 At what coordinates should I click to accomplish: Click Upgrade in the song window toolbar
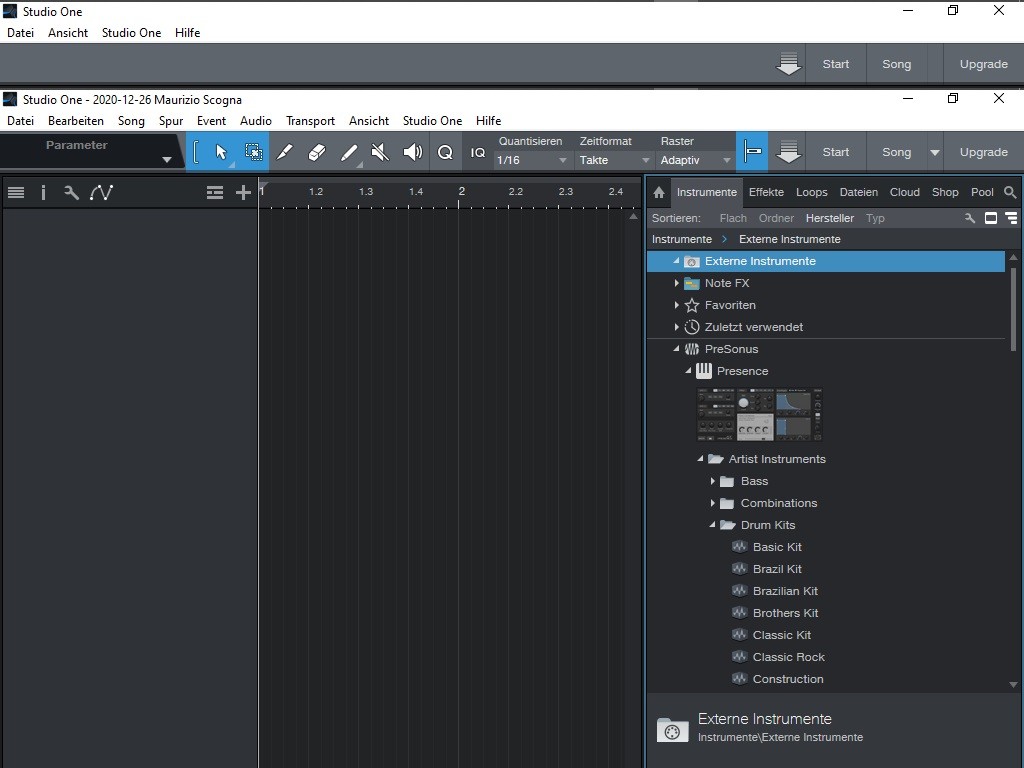tap(984, 152)
